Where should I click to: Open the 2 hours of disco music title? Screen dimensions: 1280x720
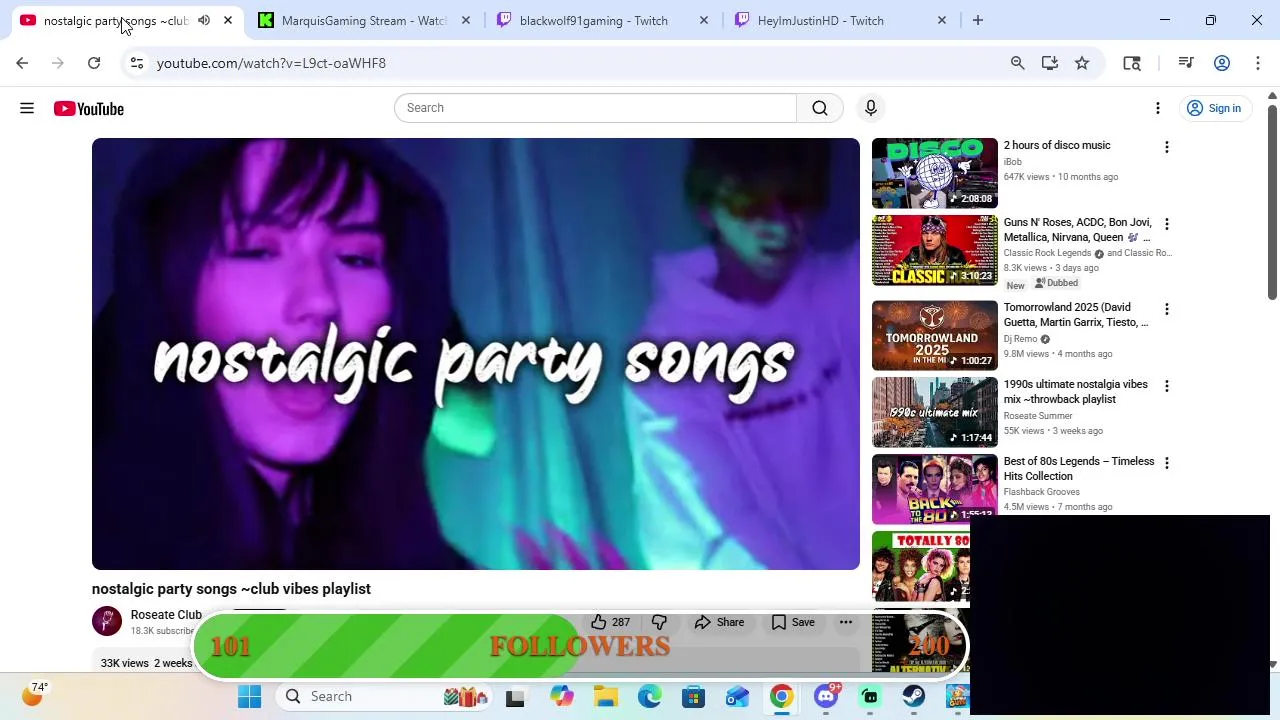(x=1057, y=146)
